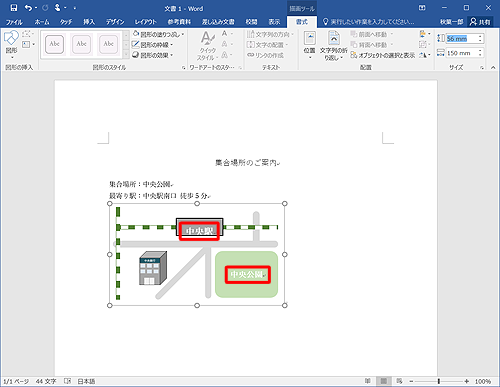This screenshot has width=500, height=387.
Task: Open the shape styles dialog launcher
Action: pyautogui.click(x=183, y=68)
